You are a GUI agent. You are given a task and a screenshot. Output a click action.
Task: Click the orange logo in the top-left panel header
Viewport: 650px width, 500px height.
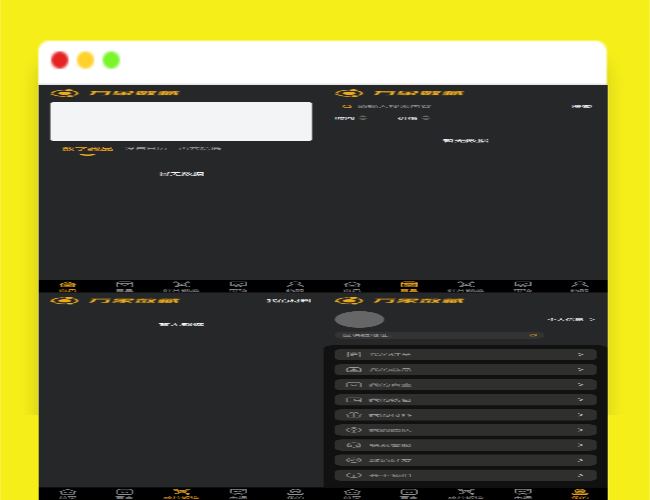(63, 94)
